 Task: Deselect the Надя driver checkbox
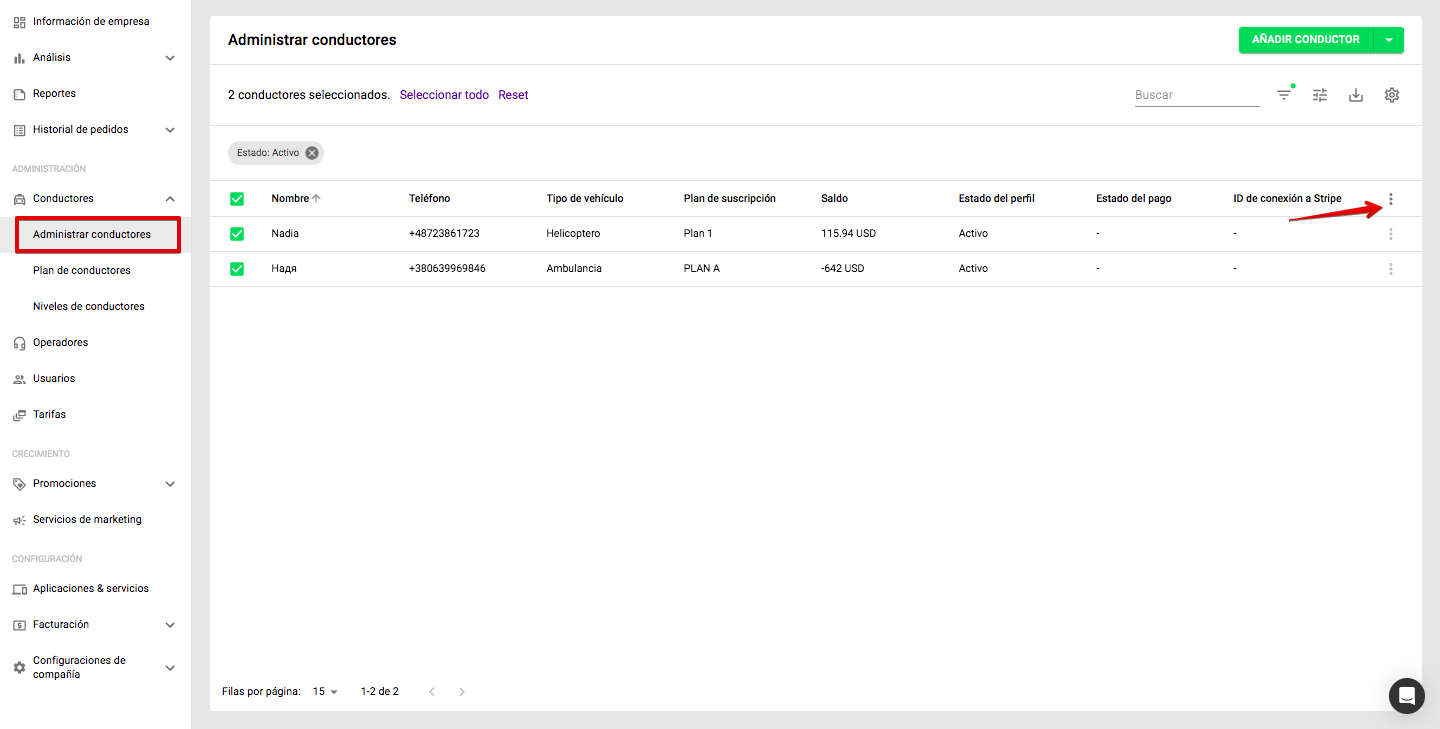pyautogui.click(x=237, y=269)
